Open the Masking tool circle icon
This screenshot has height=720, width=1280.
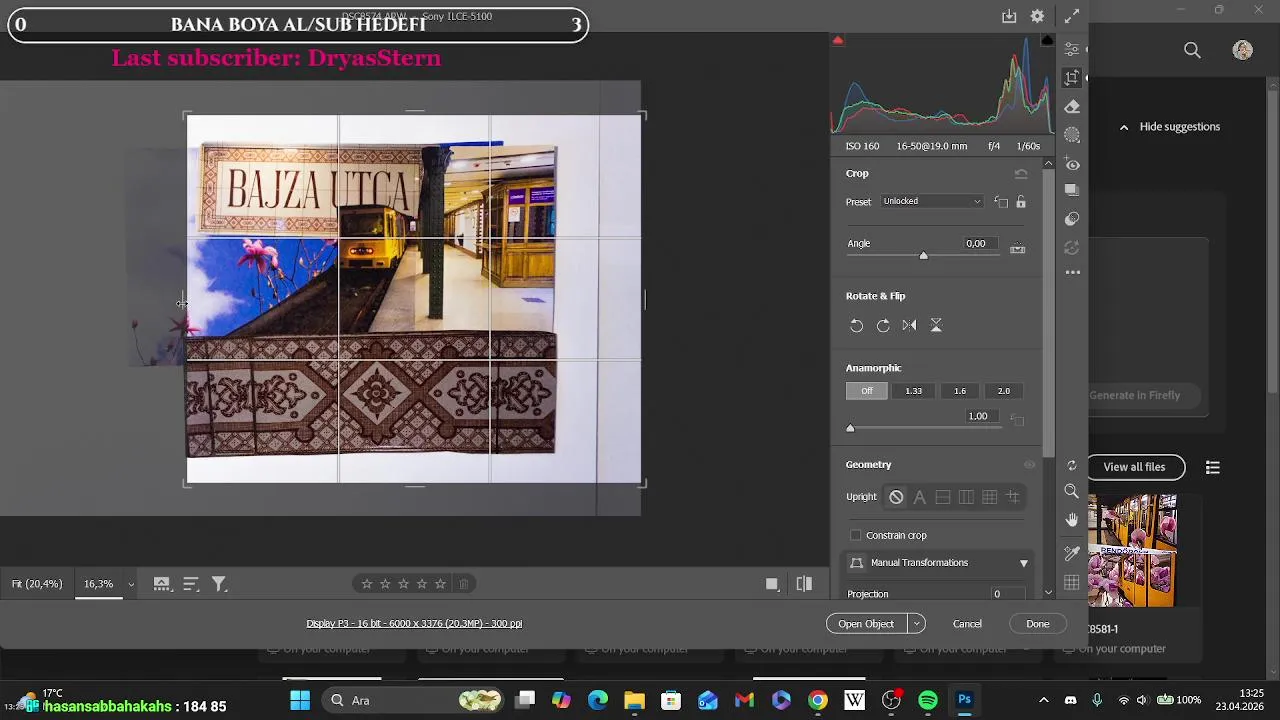click(1072, 134)
